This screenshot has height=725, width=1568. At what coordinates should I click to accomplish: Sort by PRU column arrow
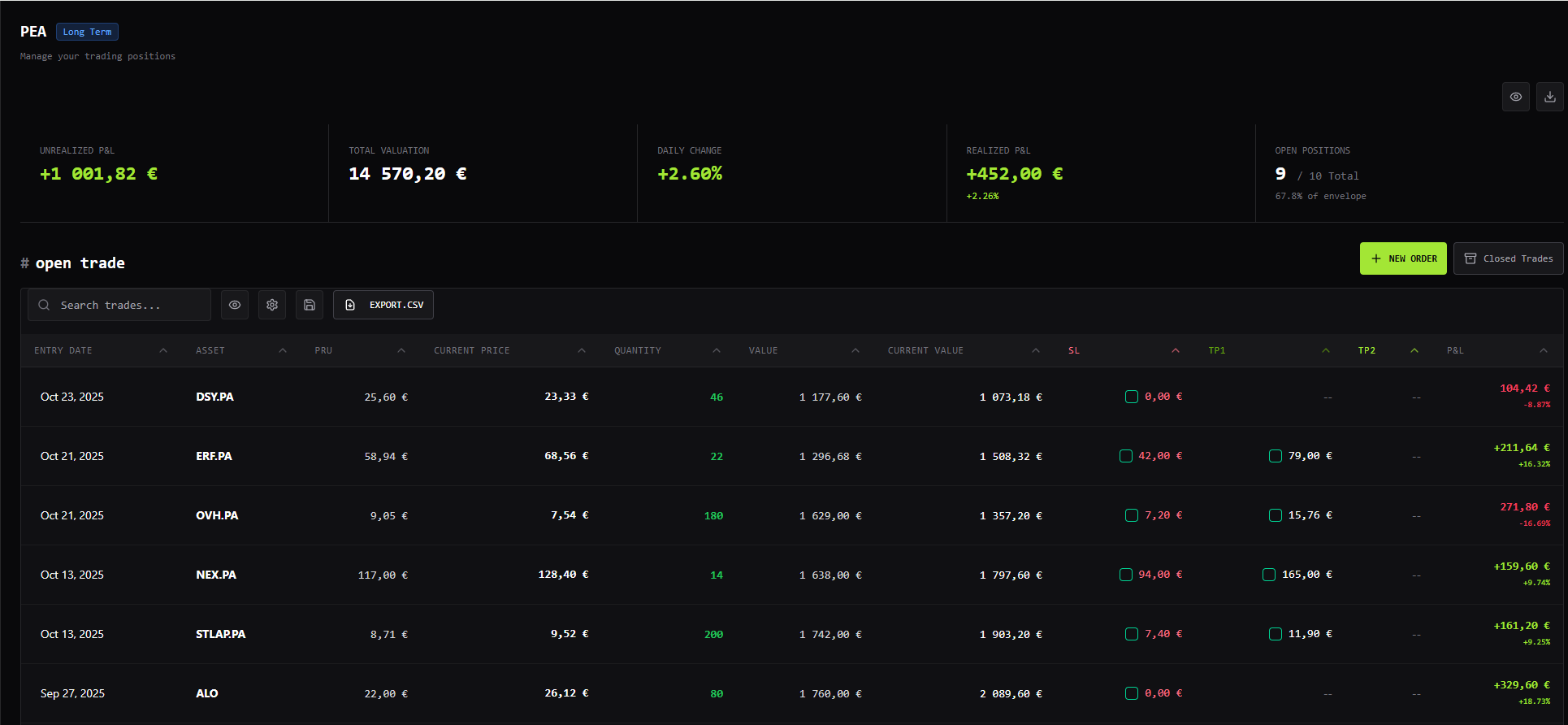[x=401, y=350]
